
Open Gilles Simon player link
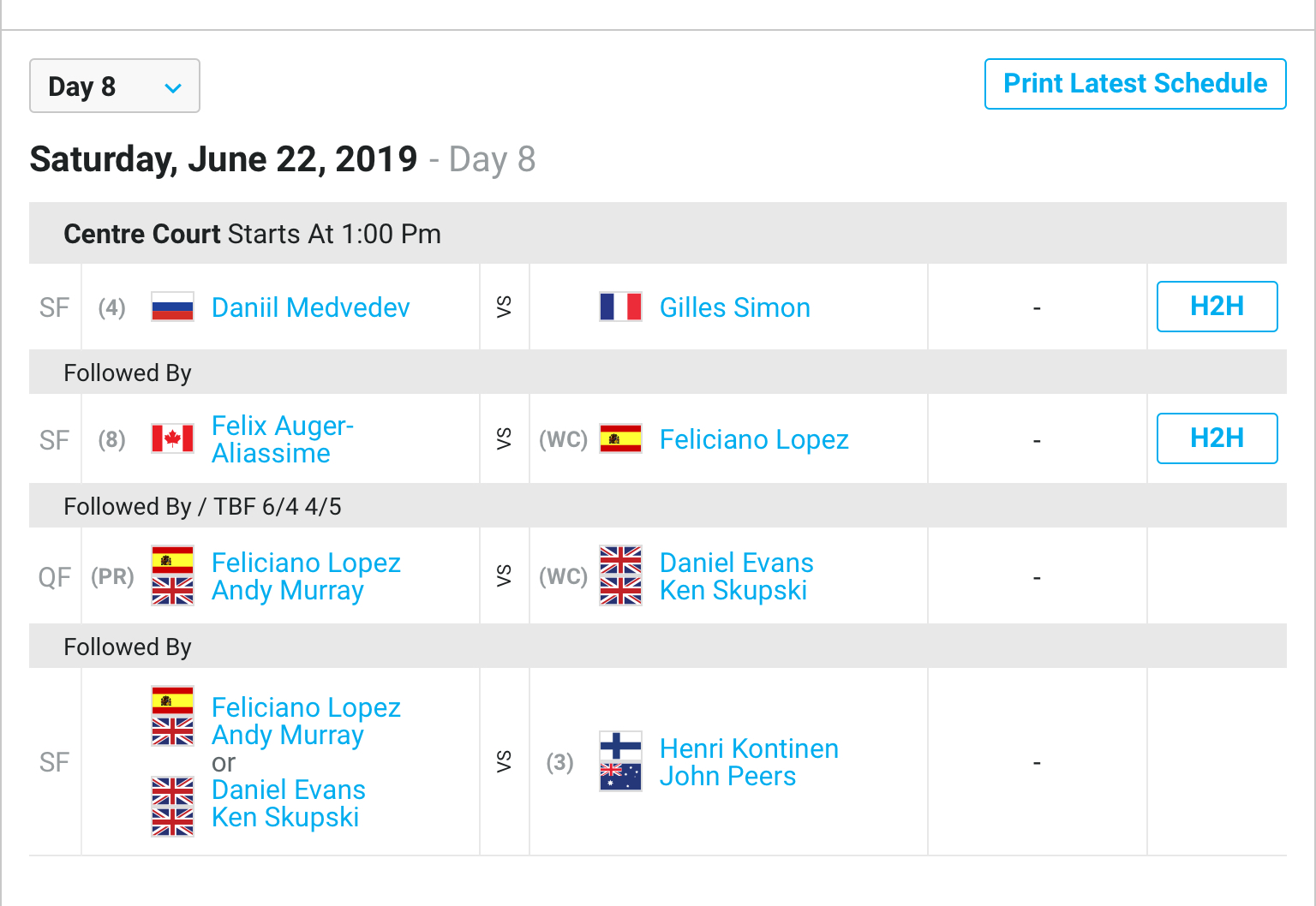[735, 307]
